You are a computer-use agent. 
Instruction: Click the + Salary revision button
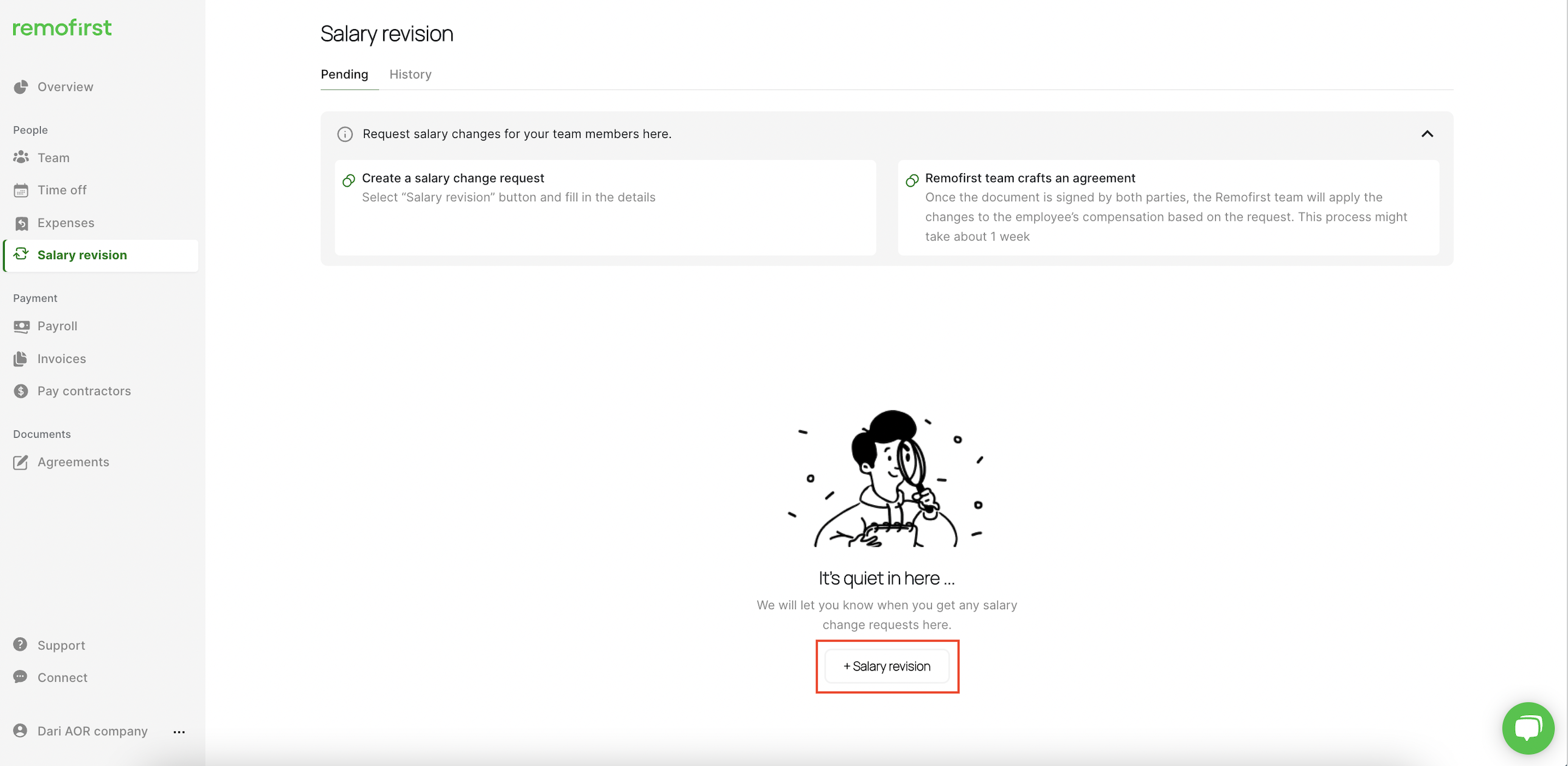(x=887, y=666)
